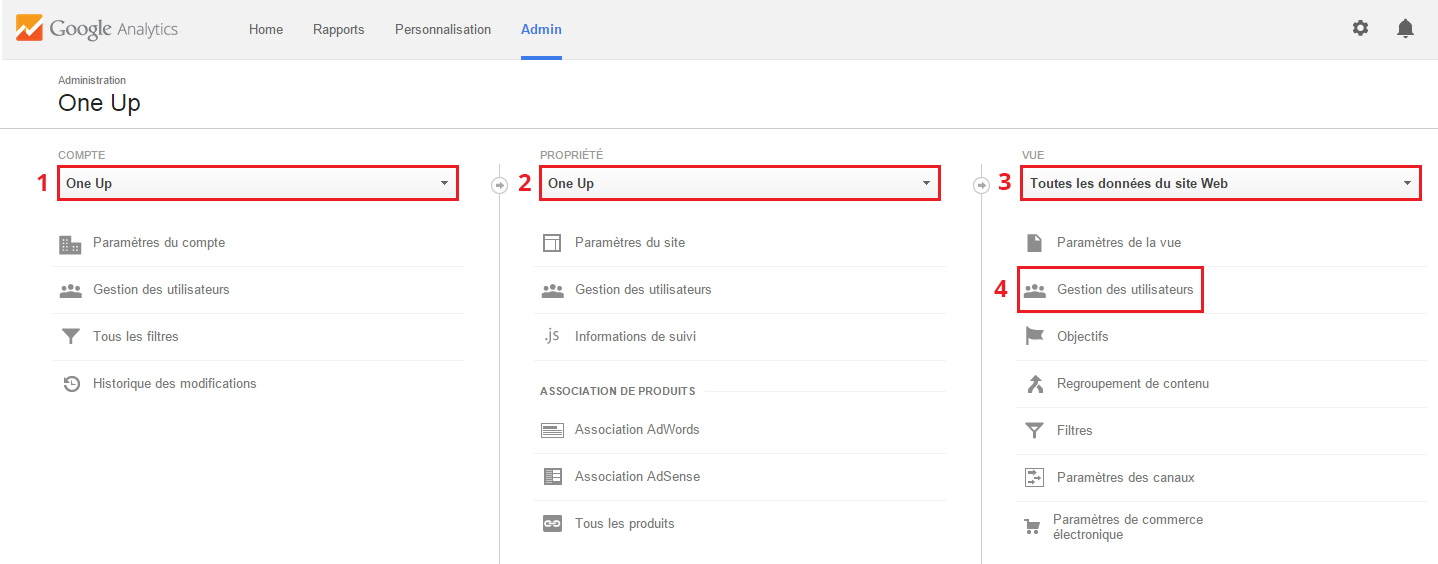Click the people icon in the Compte column
Image resolution: width=1438 pixels, height=564 pixels.
tap(70, 290)
